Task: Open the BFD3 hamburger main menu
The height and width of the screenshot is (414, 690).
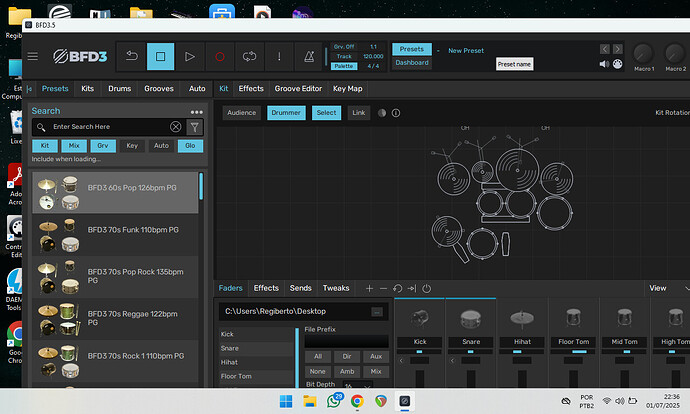Action: point(33,56)
